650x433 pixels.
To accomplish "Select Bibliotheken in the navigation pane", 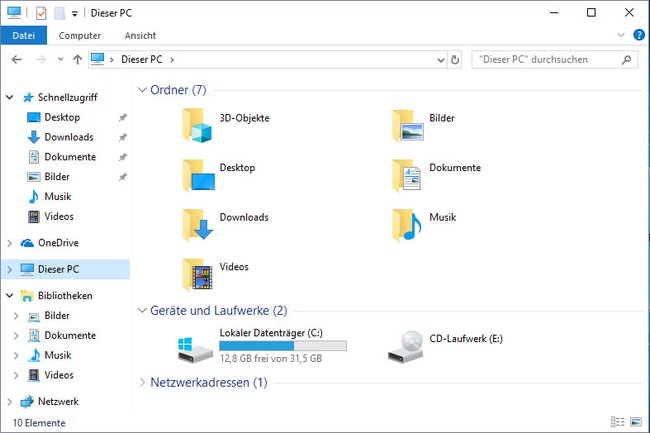I will coord(65,296).
